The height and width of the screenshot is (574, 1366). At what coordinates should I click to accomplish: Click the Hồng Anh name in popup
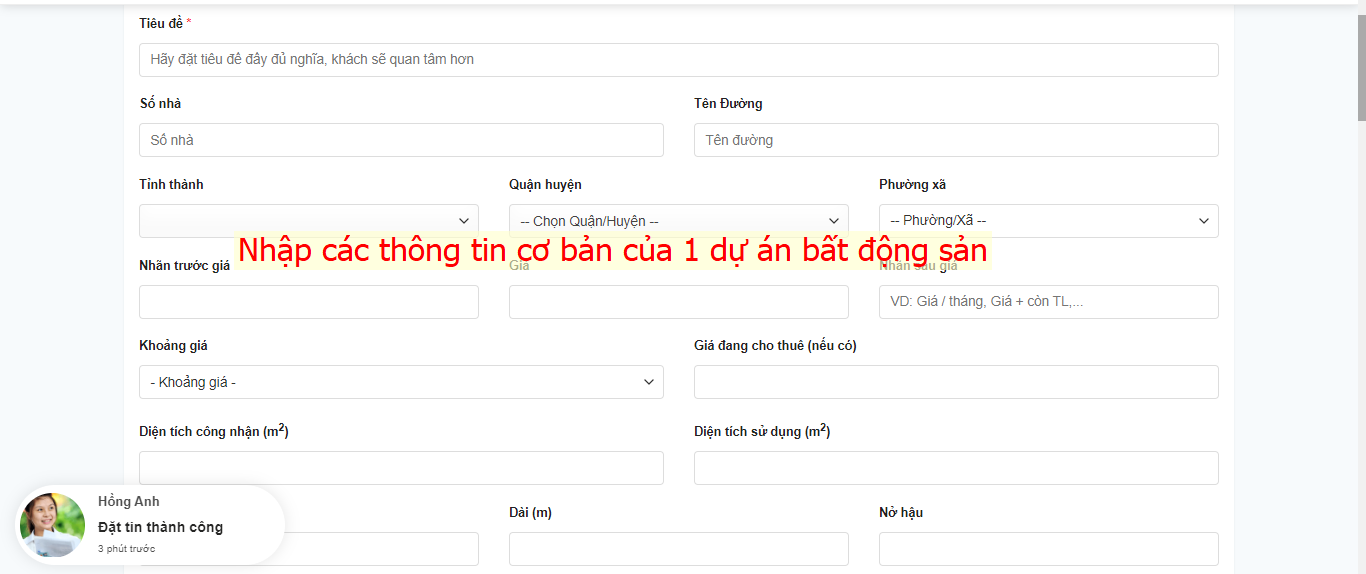tap(129, 502)
